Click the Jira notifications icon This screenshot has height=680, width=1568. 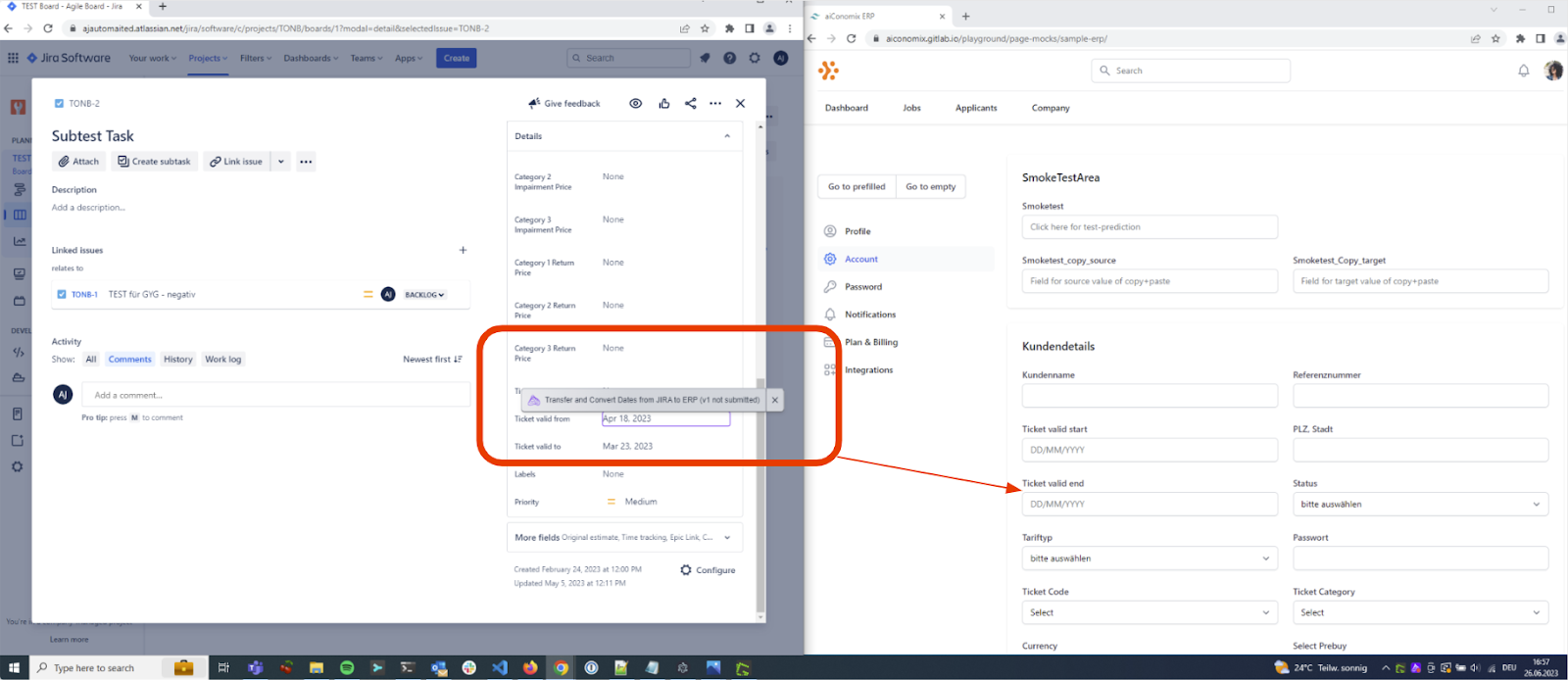705,58
